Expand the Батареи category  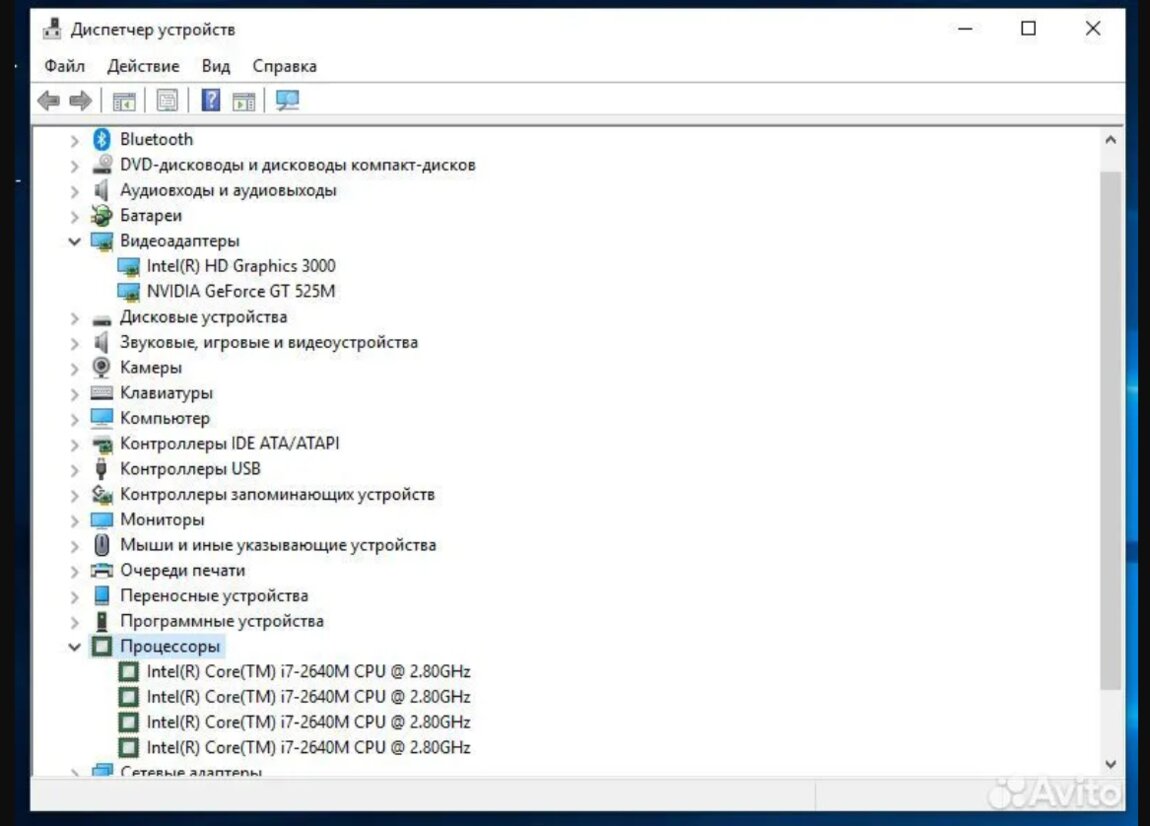coord(74,216)
